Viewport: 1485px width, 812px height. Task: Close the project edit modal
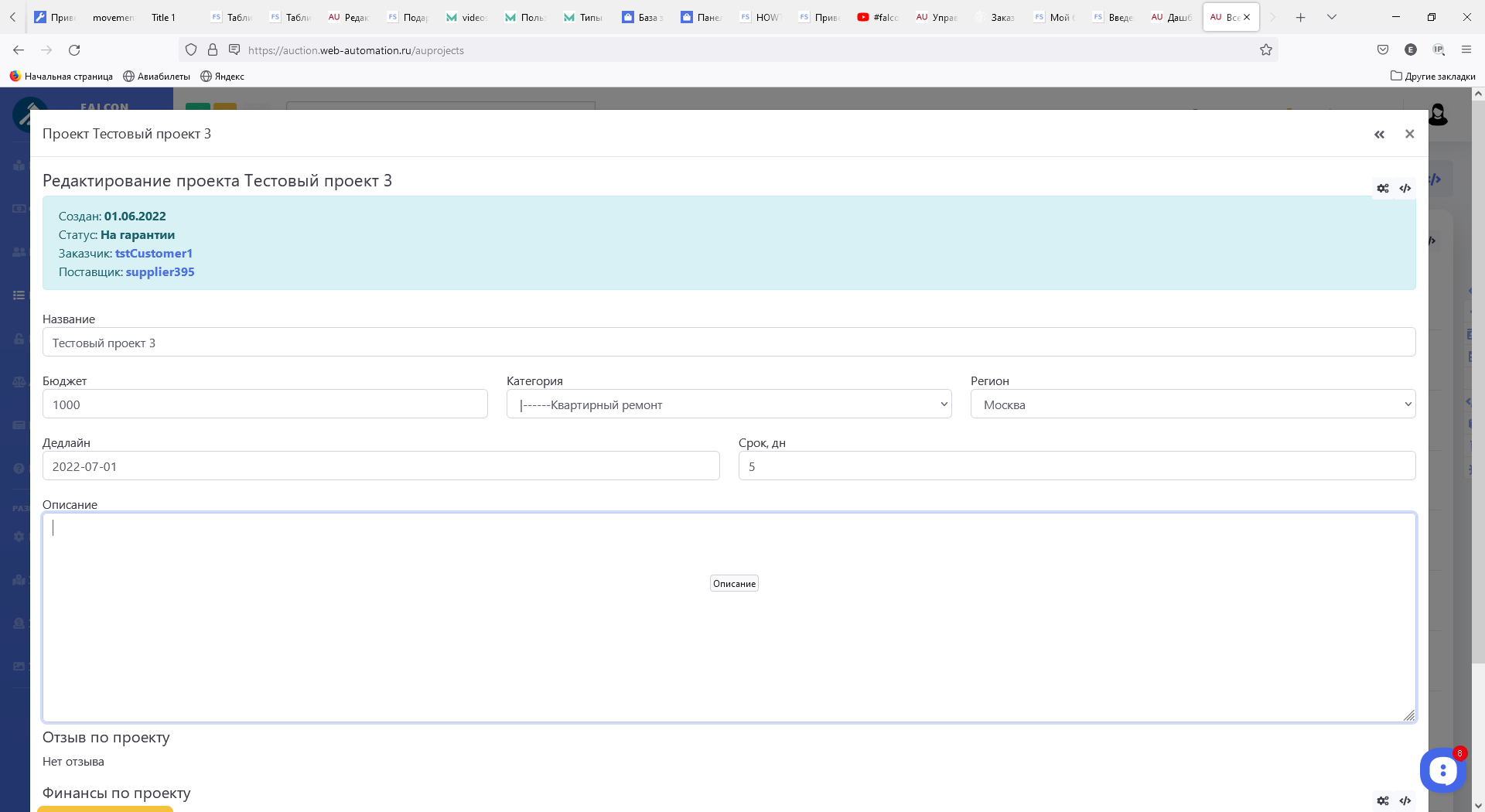[1409, 135]
